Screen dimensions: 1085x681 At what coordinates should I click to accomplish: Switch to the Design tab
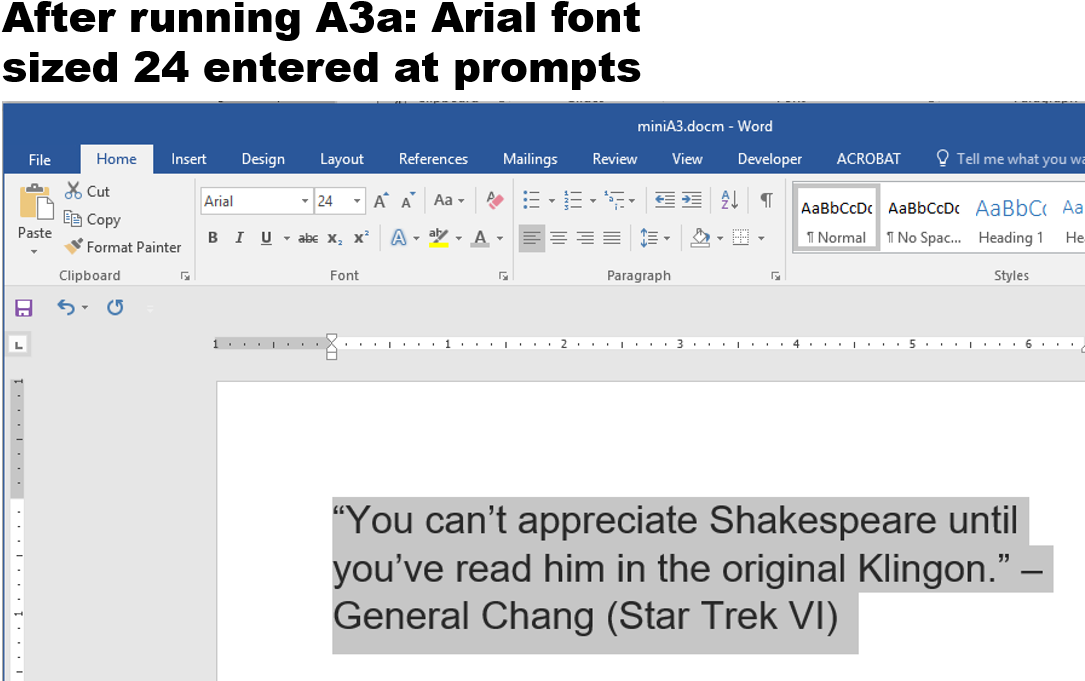coord(263,159)
